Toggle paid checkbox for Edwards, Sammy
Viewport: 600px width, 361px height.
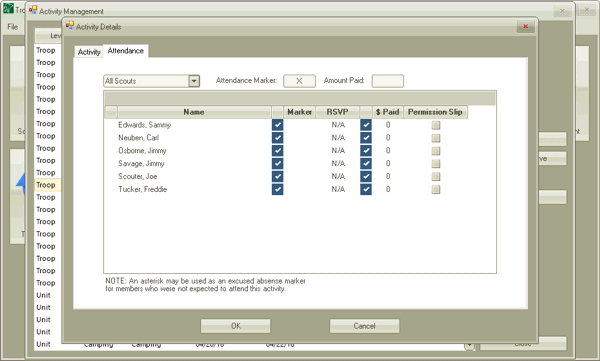[366, 125]
